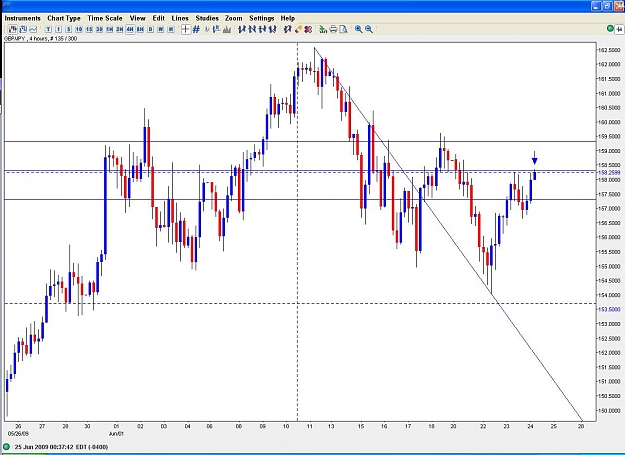Show the volume histogram icon

227,29
